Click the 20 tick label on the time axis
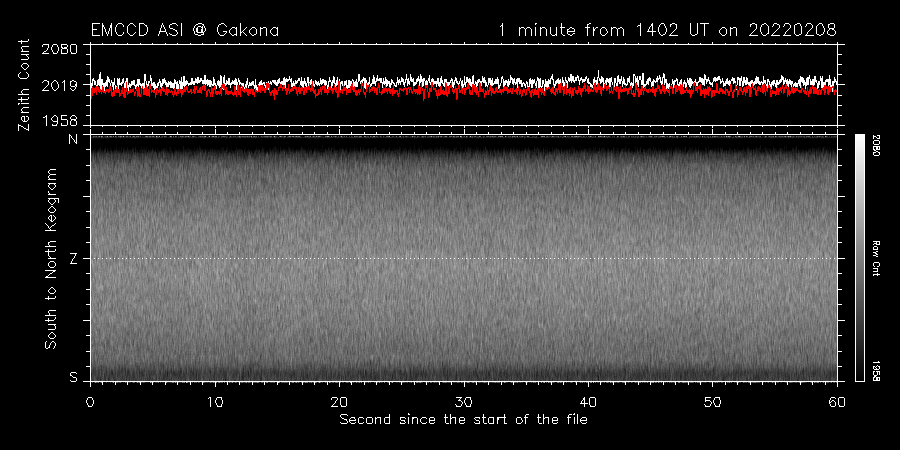Image resolution: width=900 pixels, height=450 pixels. coord(339,401)
